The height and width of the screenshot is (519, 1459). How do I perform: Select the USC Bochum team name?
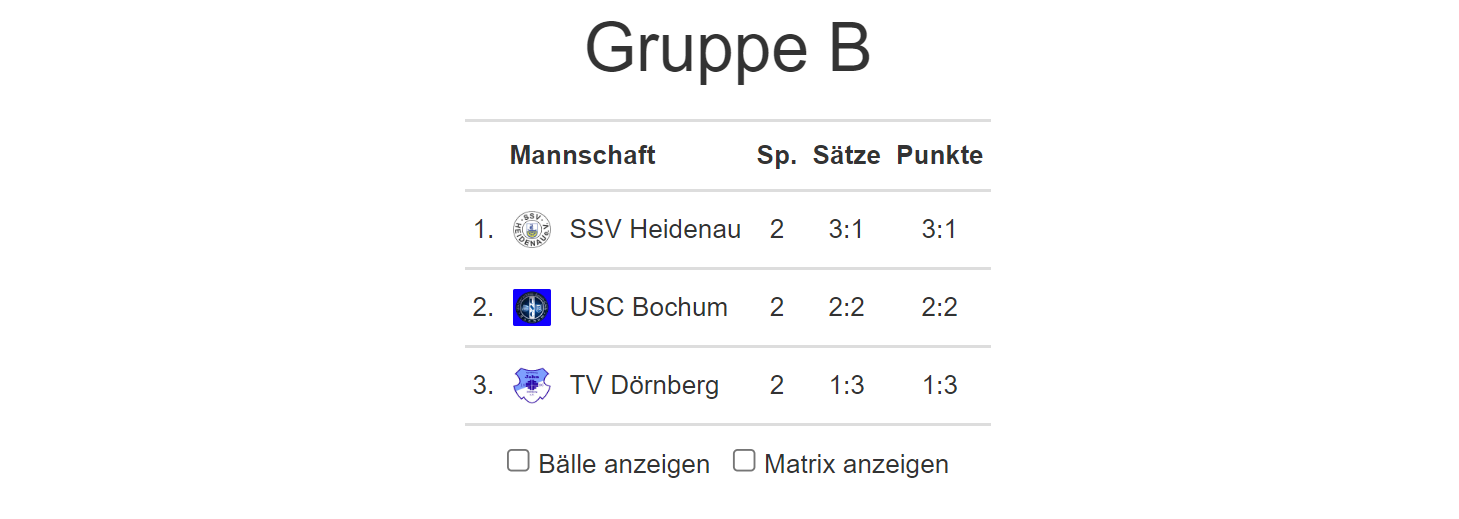[648, 307]
